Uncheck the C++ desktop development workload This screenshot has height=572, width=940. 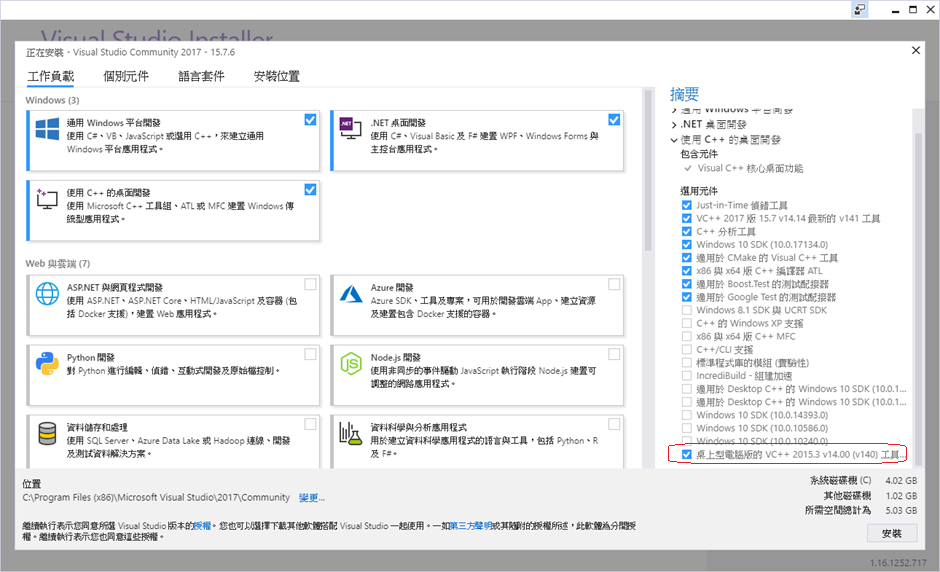click(x=310, y=189)
